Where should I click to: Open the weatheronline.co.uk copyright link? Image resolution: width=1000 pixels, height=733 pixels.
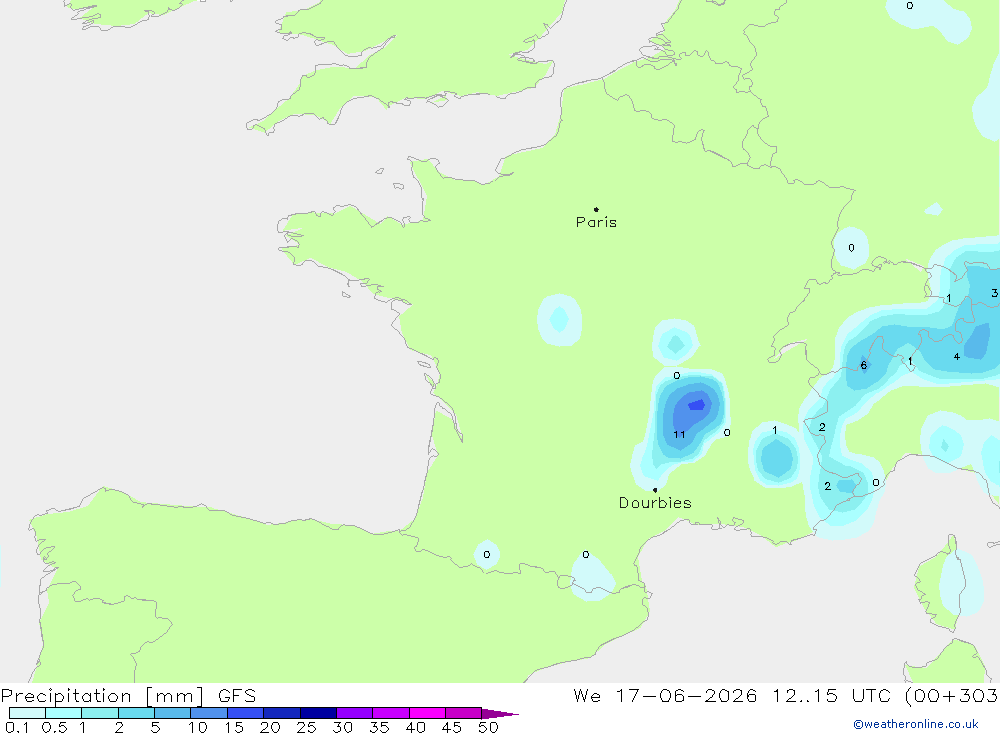click(x=916, y=724)
